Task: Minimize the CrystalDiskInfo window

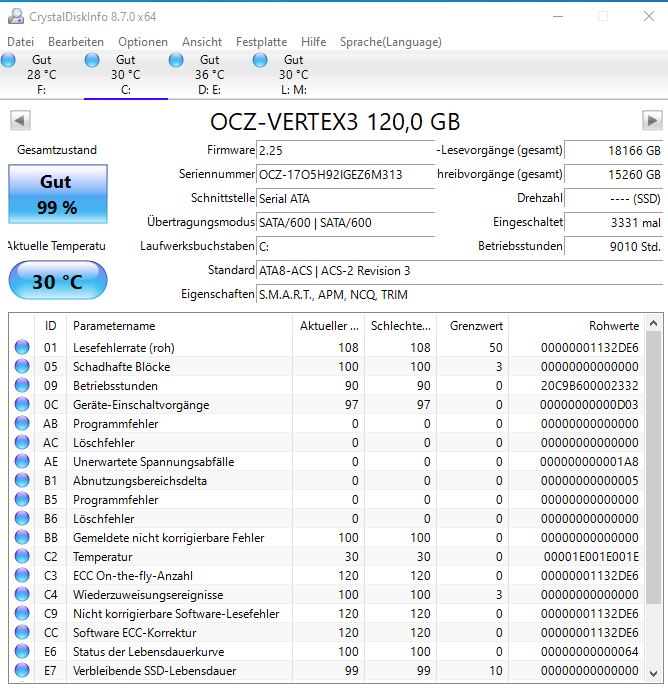Action: coord(558,17)
